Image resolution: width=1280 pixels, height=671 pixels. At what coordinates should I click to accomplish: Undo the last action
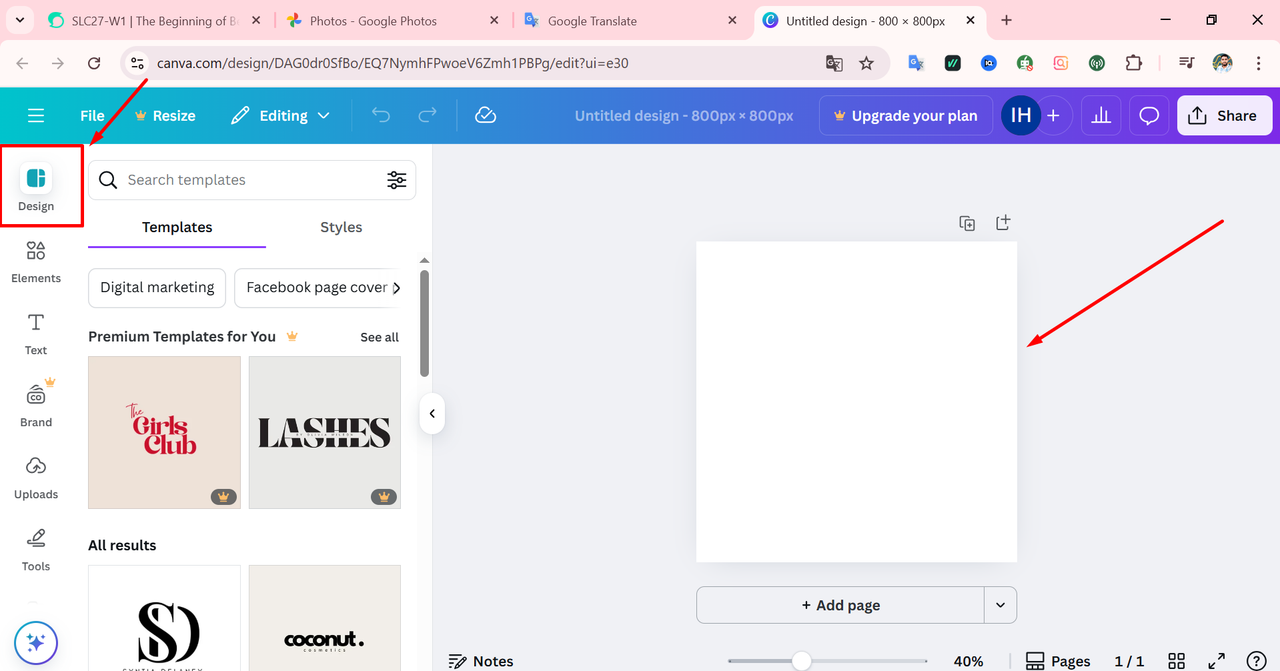[x=381, y=116]
